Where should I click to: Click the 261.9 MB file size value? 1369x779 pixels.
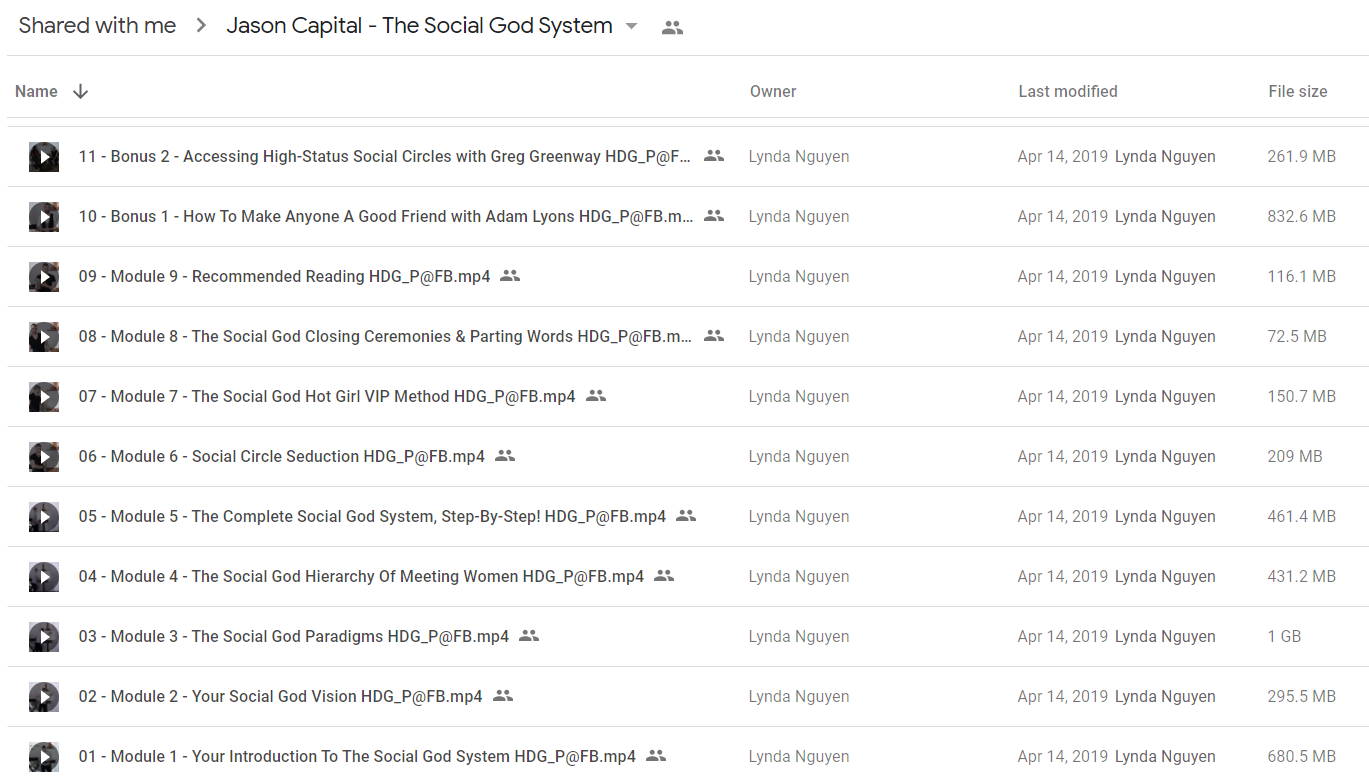1302,157
